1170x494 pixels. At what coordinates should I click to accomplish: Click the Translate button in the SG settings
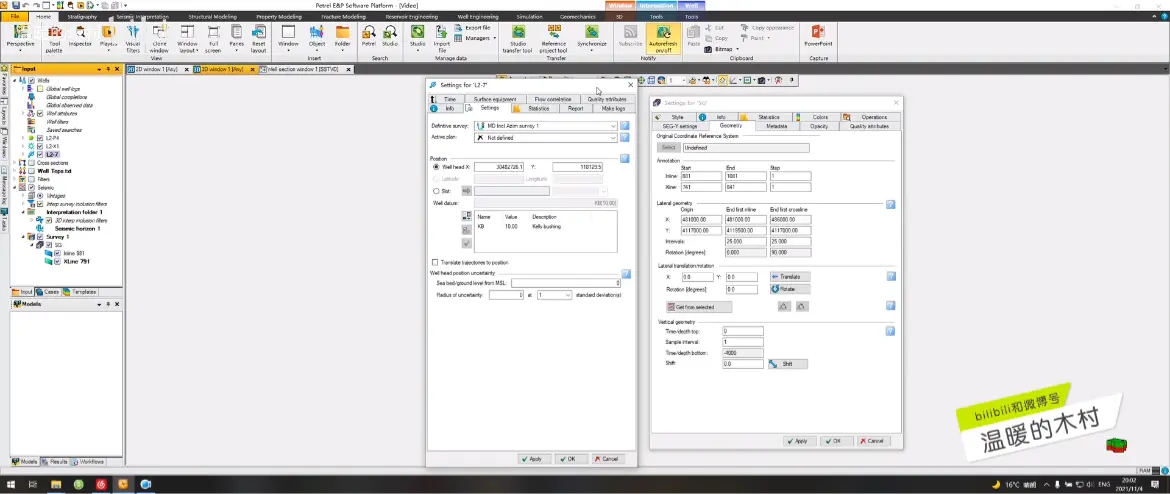coord(789,277)
